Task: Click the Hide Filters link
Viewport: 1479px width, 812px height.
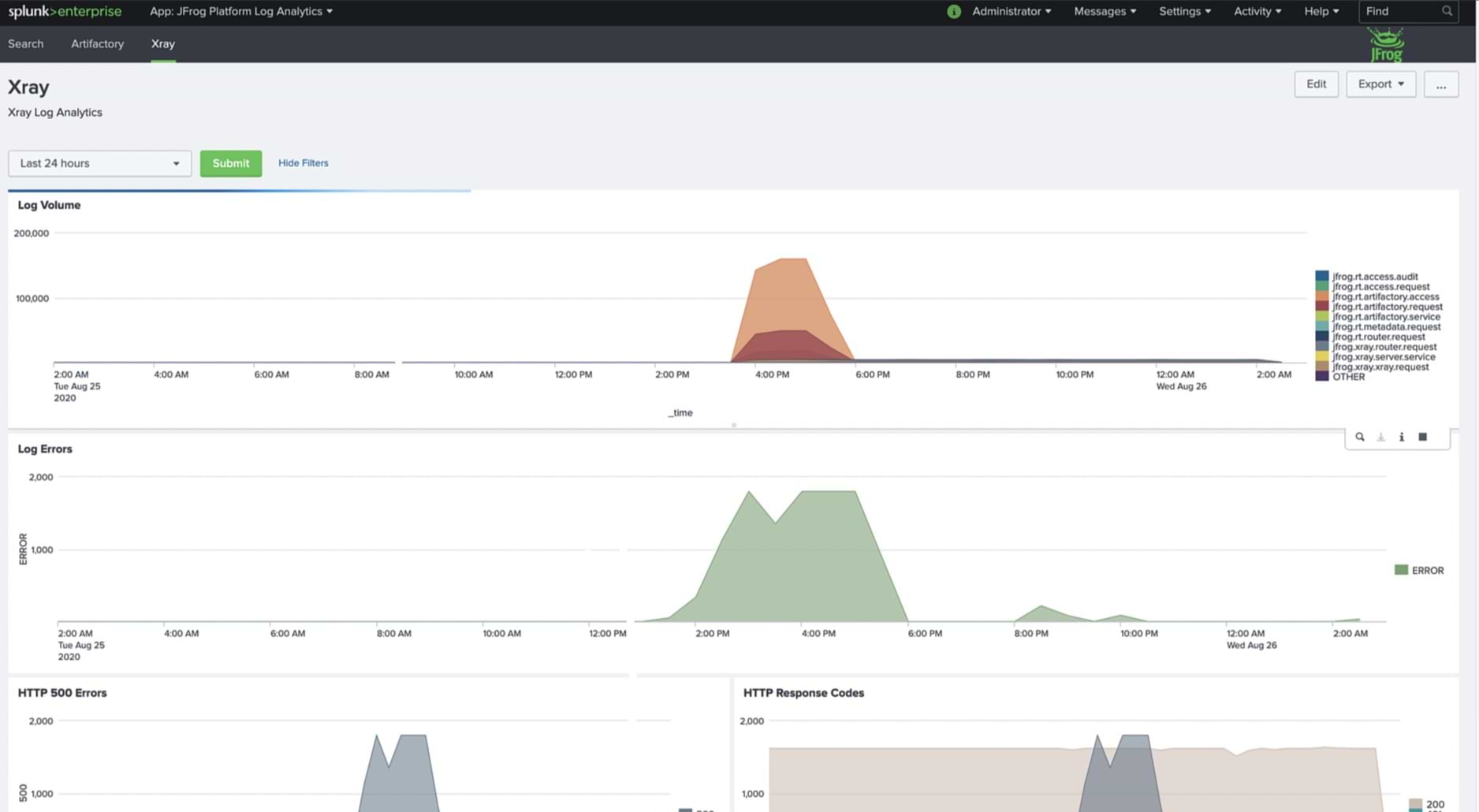Action: (303, 163)
